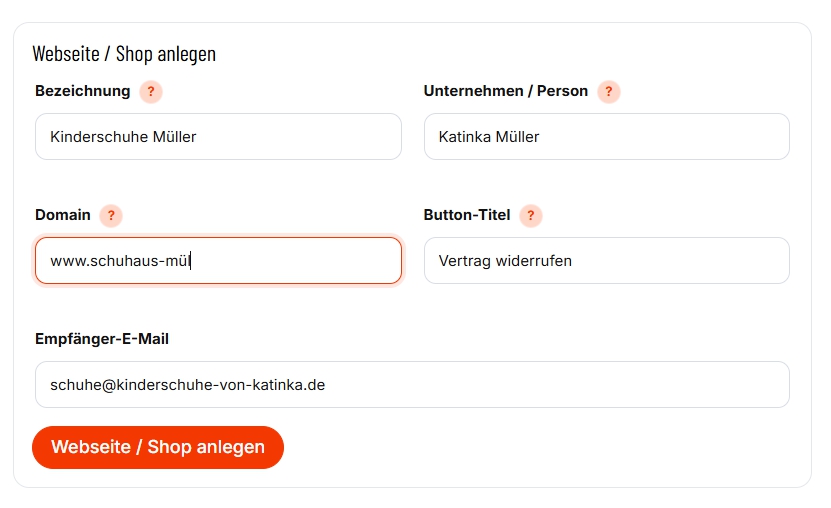This screenshot has width=831, height=508.
Task: Click the help icon next to Bezeichnung
Action: pyautogui.click(x=151, y=92)
